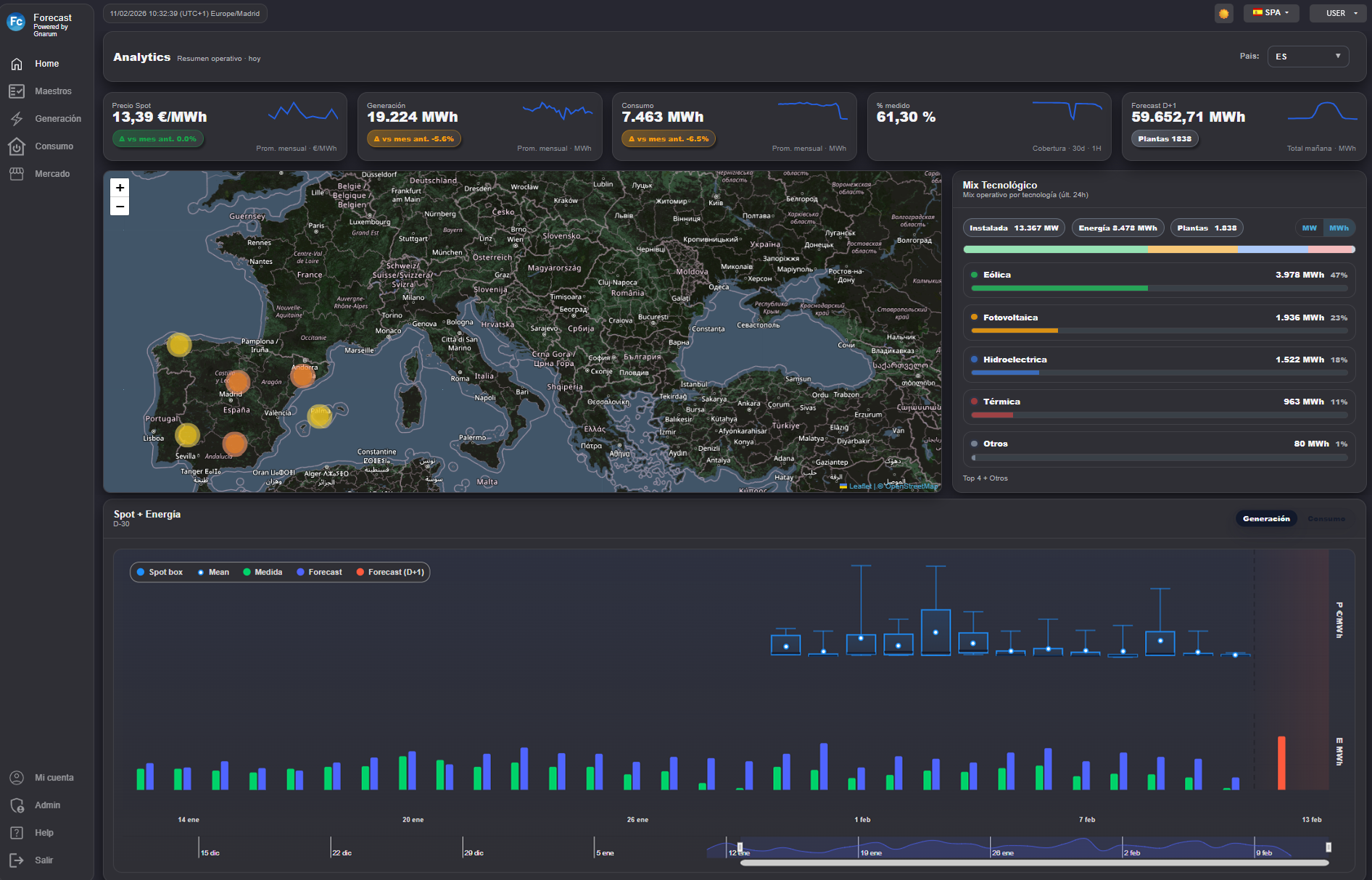This screenshot has width=1372, height=880.
Task: Click the OpenStreetMap attribution link
Action: (911, 486)
